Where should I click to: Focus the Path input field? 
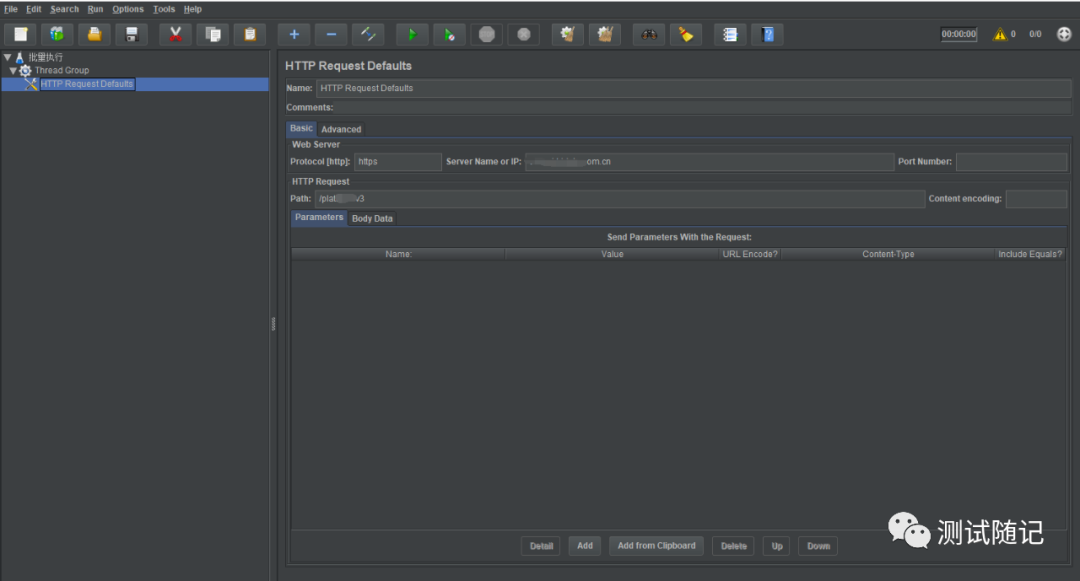(x=620, y=199)
